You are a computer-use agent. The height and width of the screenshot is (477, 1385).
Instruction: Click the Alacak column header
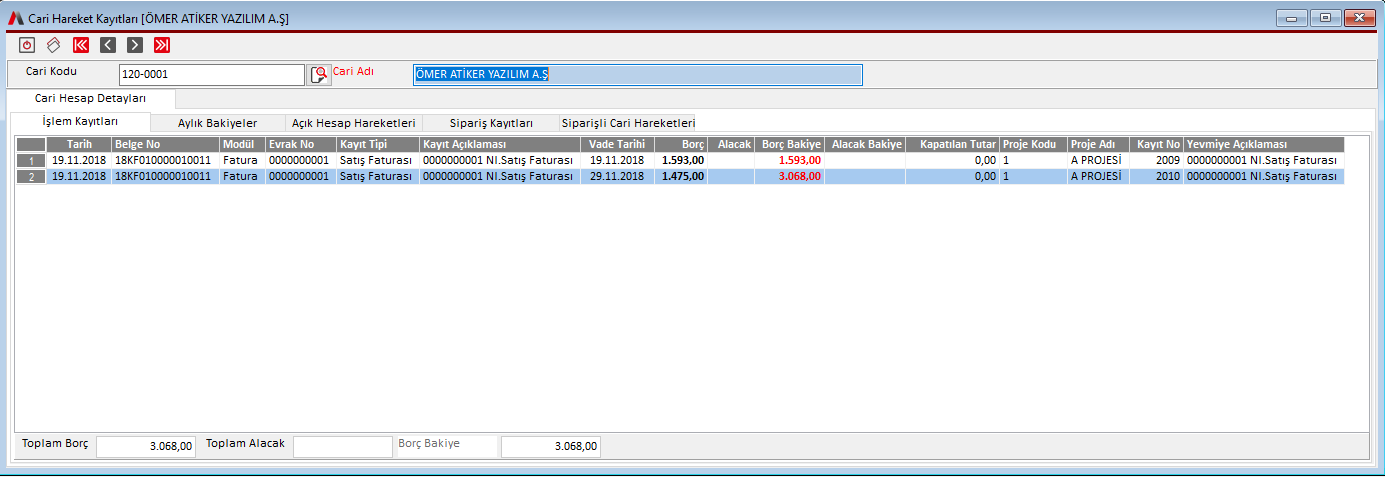pyautogui.click(x=731, y=145)
